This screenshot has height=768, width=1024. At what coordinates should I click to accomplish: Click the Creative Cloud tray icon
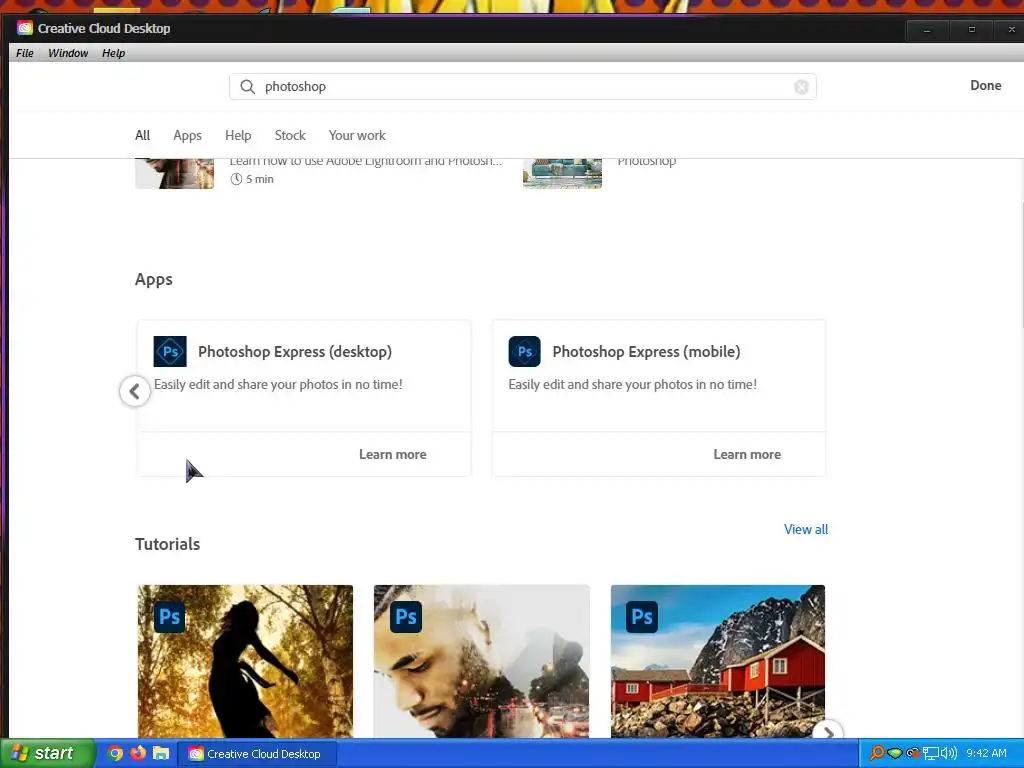pyautogui.click(x=913, y=753)
